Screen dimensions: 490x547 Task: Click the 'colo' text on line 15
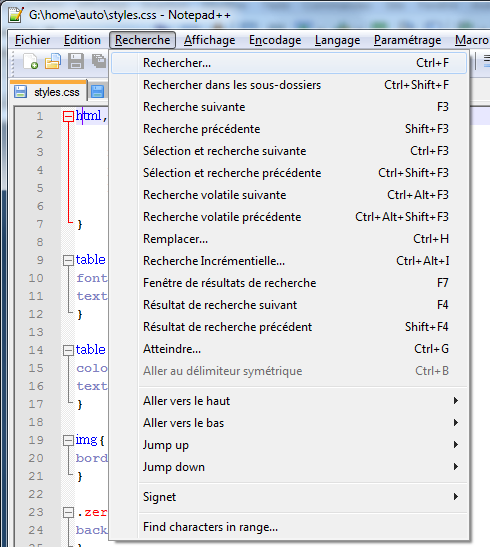click(x=92, y=368)
